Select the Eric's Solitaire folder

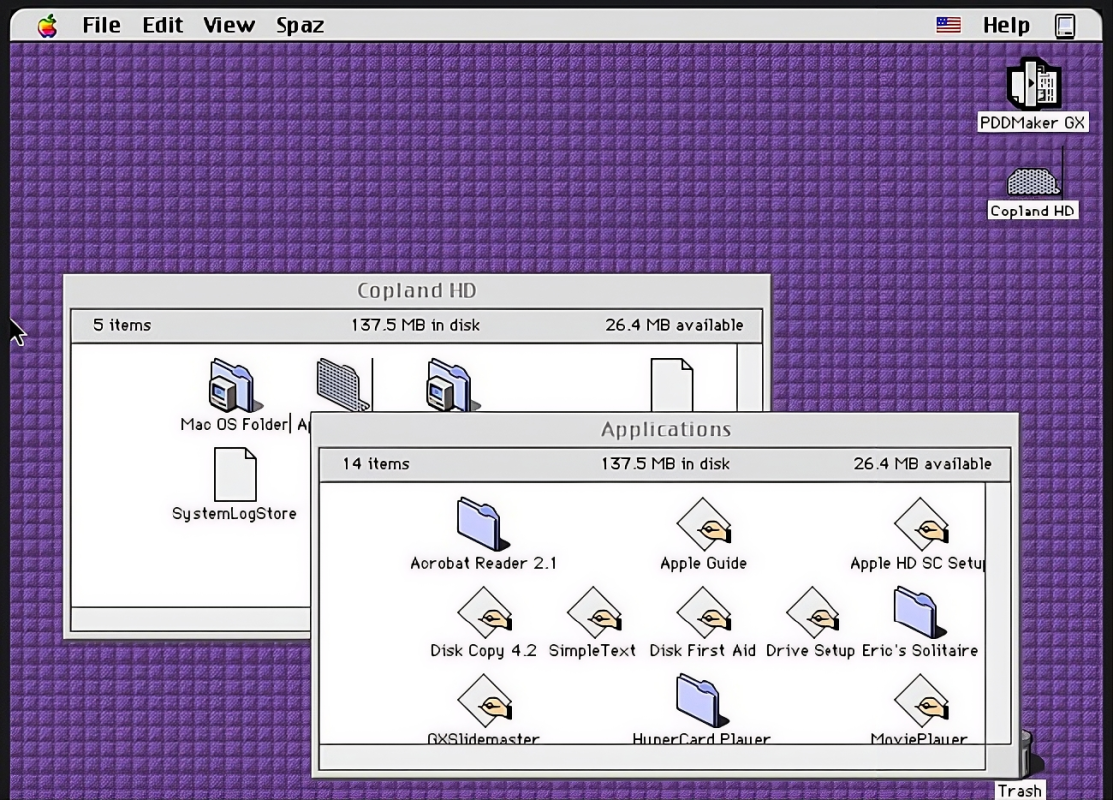pyautogui.click(x=919, y=612)
